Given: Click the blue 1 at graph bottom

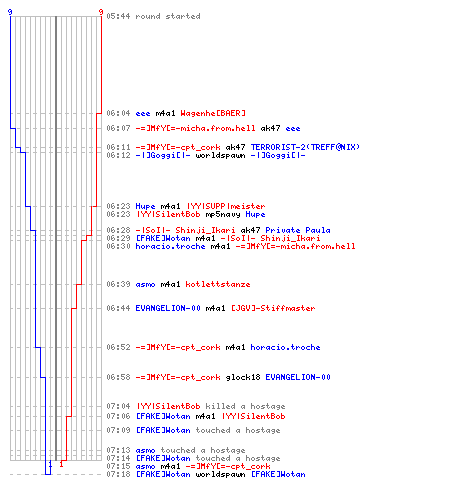Looking at the screenshot, I should point(50,464).
